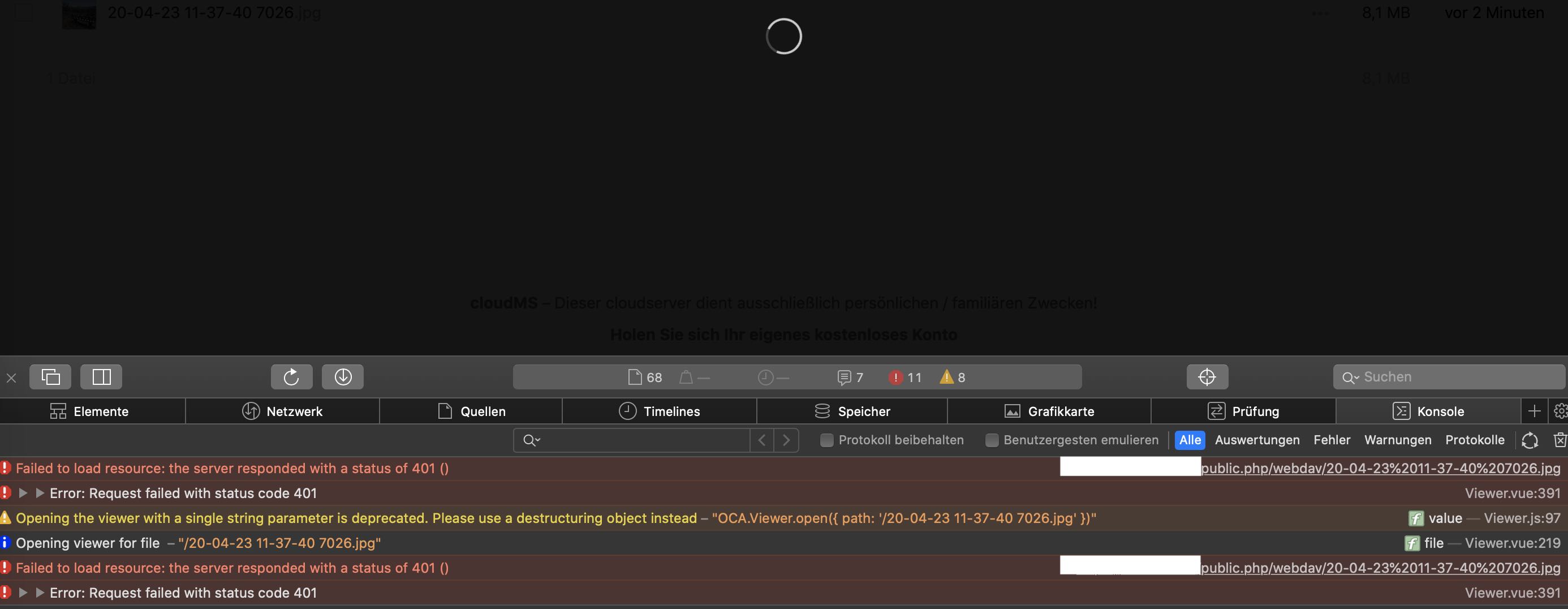Open first public.php/webdav resource link
The width and height of the screenshot is (1568, 609).
point(1380,468)
